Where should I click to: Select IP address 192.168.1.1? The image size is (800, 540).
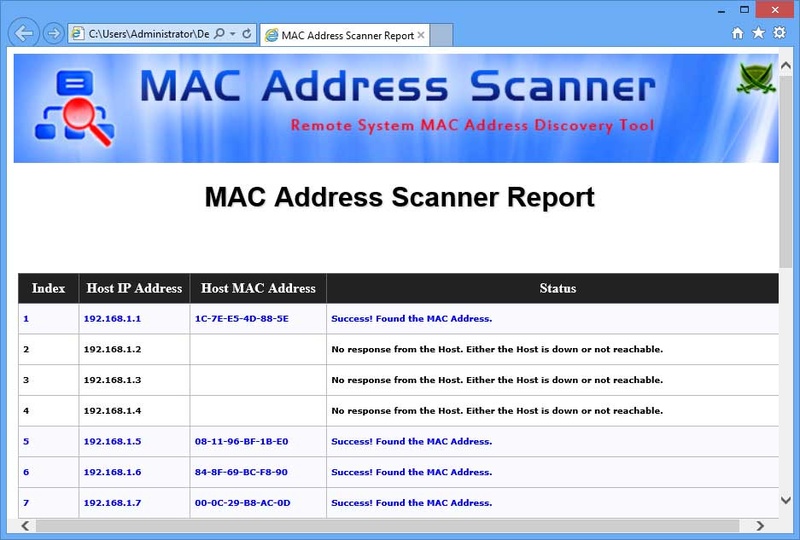pyautogui.click(x=112, y=318)
